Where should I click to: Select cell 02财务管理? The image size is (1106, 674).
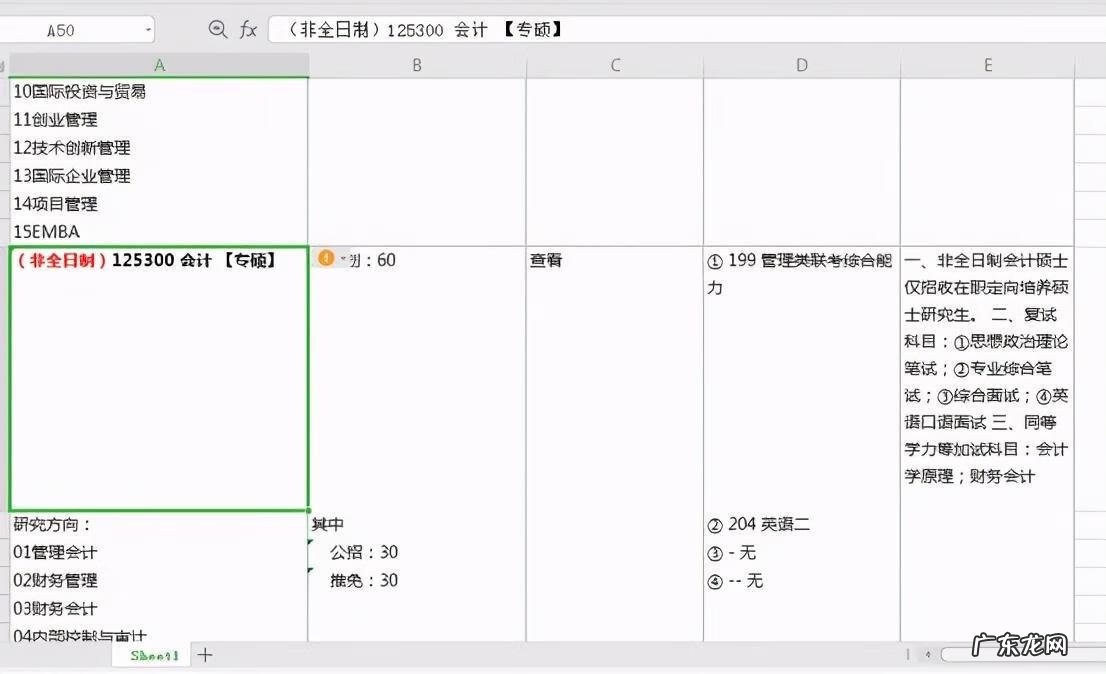159,580
